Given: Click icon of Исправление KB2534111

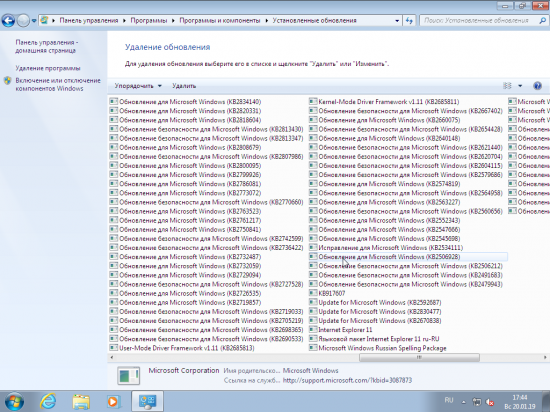Looking at the screenshot, I should pyautogui.click(x=313, y=248).
